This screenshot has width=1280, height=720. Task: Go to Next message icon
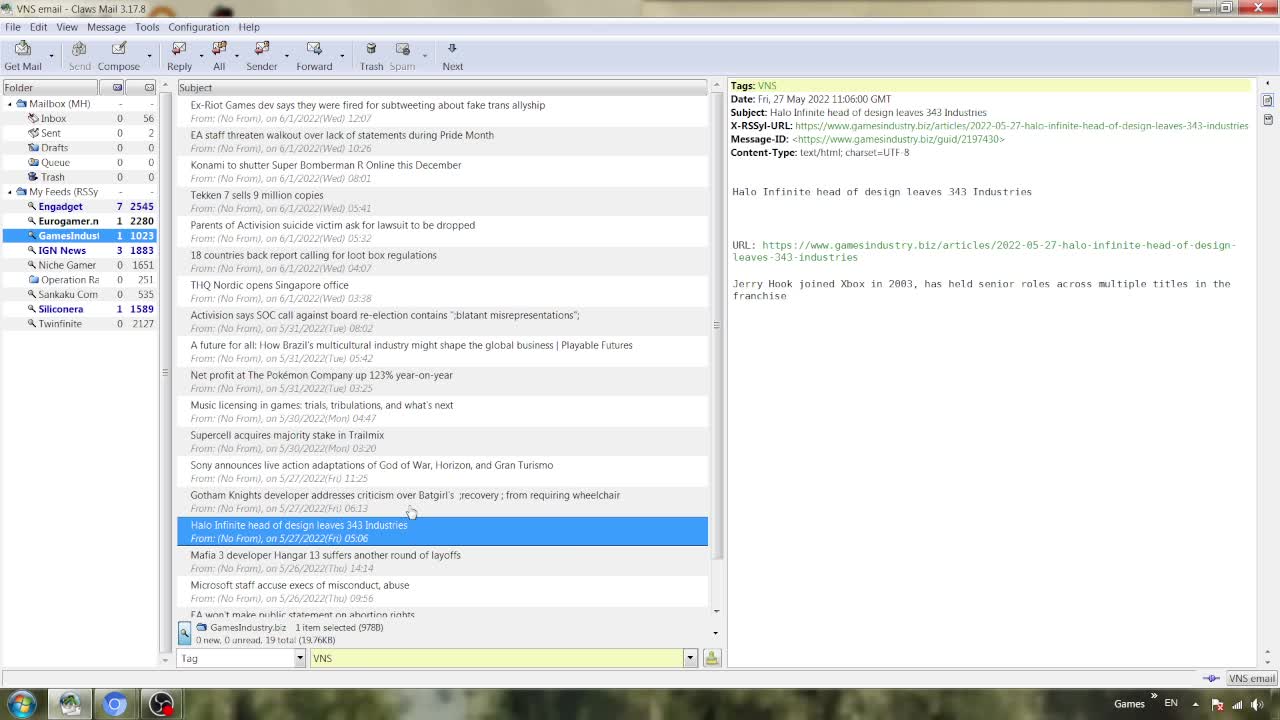[x=452, y=49]
